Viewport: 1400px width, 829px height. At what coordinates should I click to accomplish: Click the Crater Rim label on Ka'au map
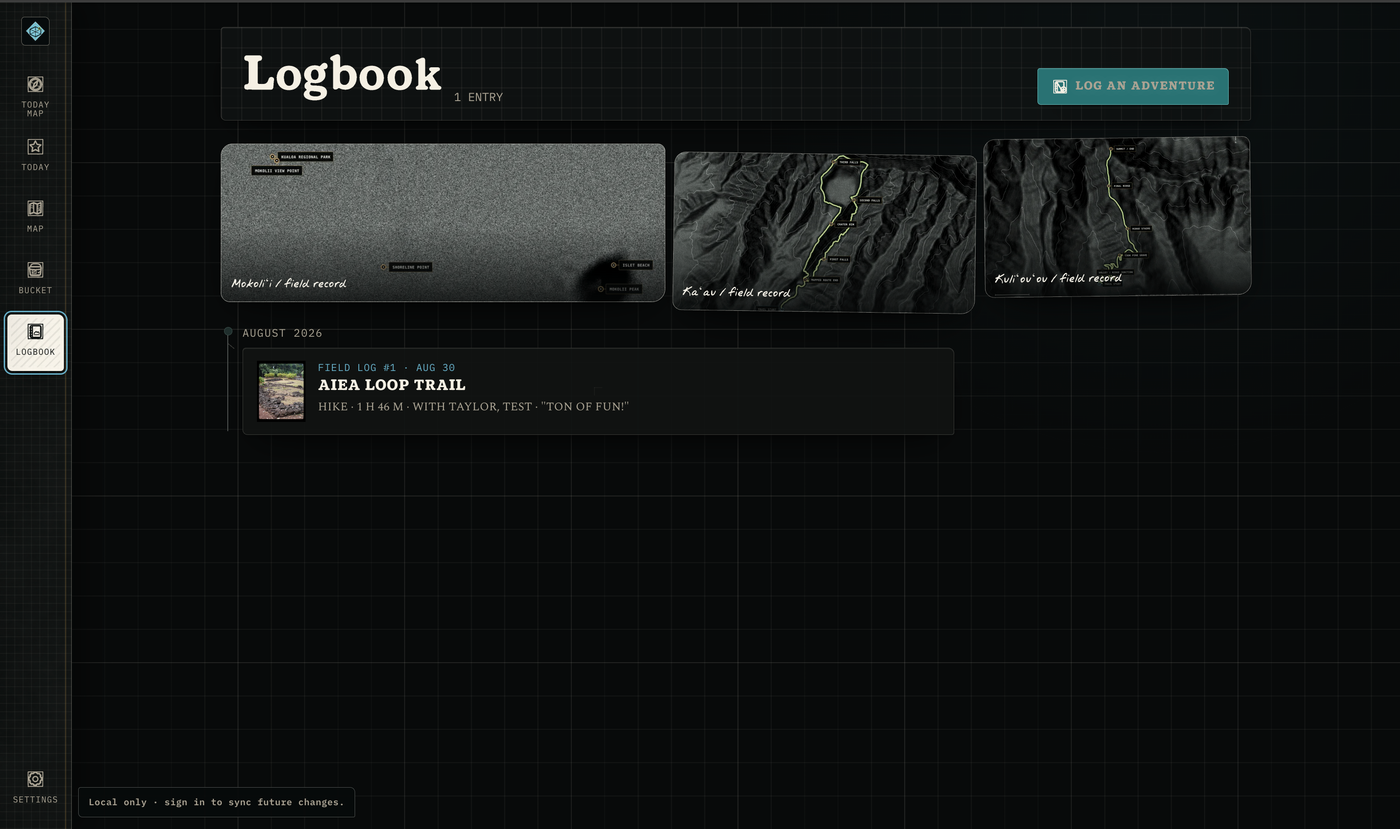846,224
